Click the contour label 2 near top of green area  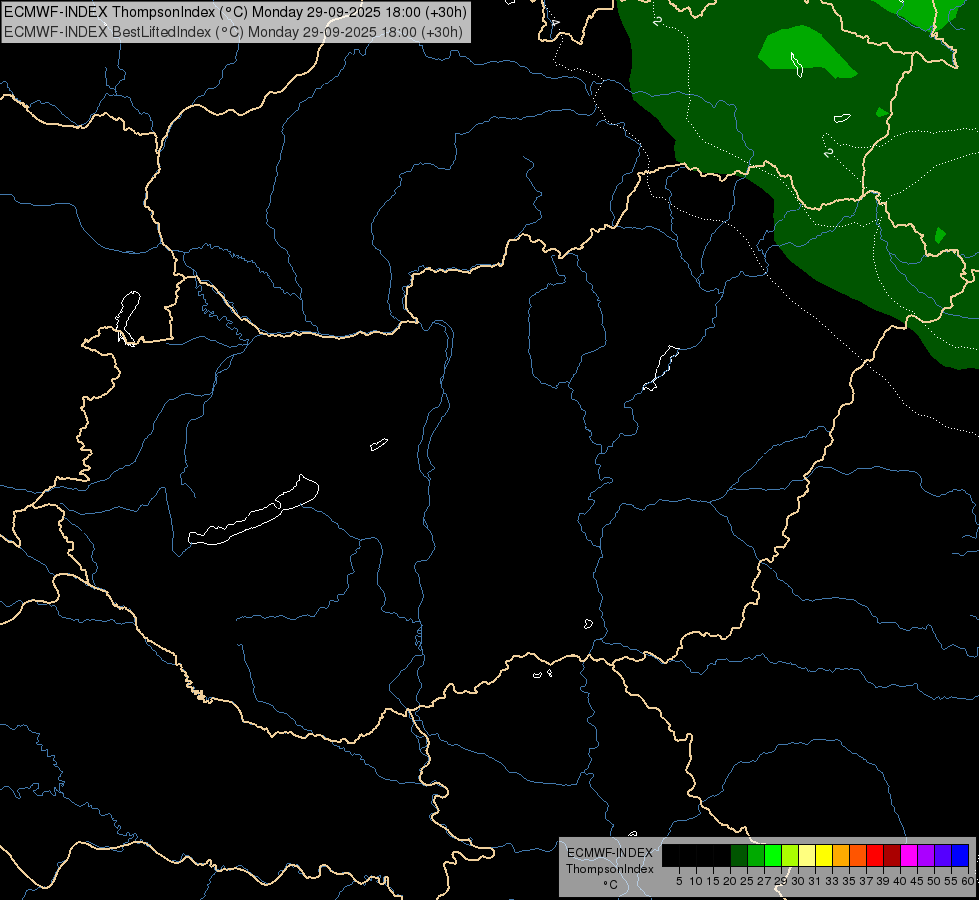click(x=657, y=21)
